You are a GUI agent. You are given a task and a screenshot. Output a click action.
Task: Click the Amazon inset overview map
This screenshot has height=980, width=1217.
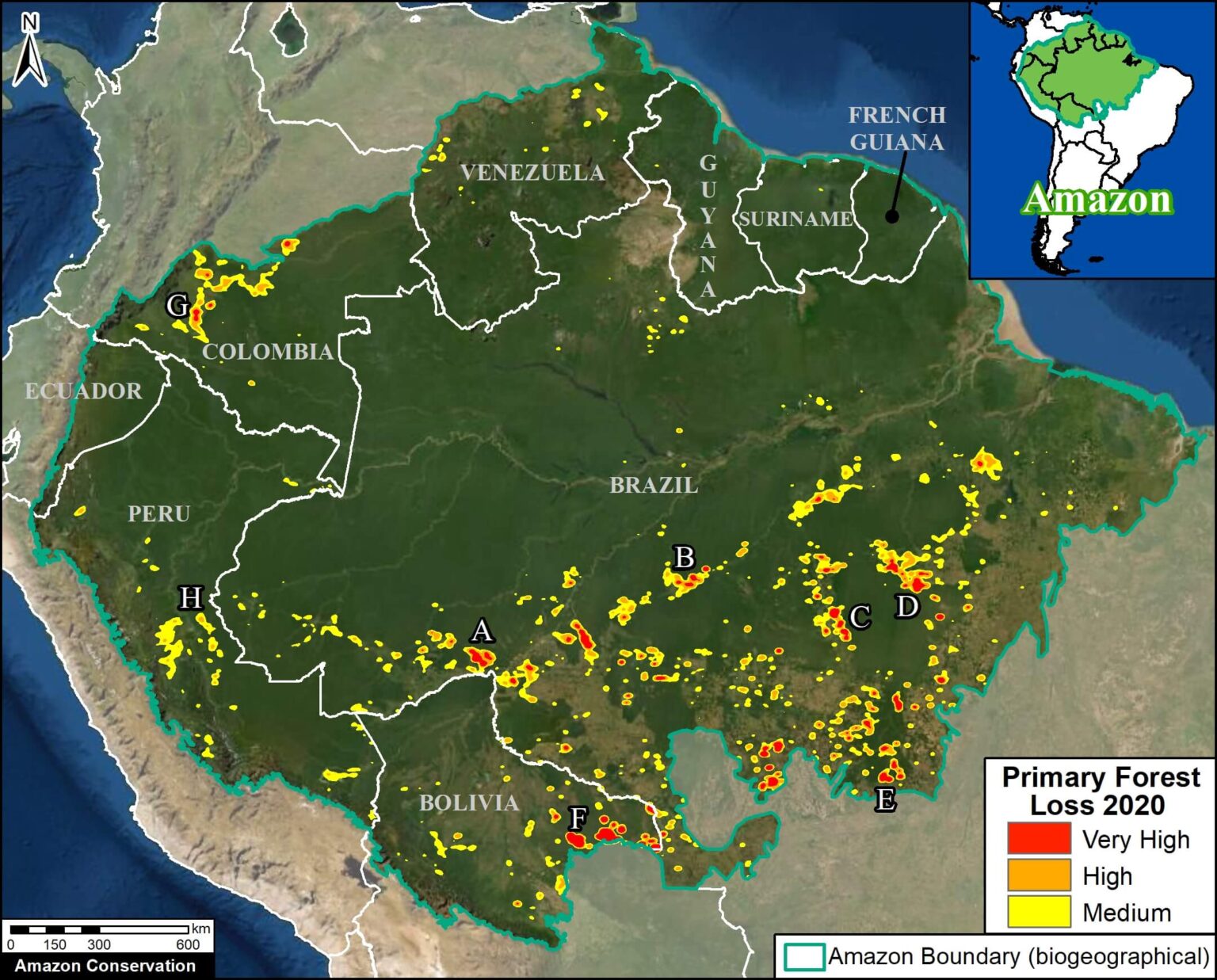pos(1092,139)
